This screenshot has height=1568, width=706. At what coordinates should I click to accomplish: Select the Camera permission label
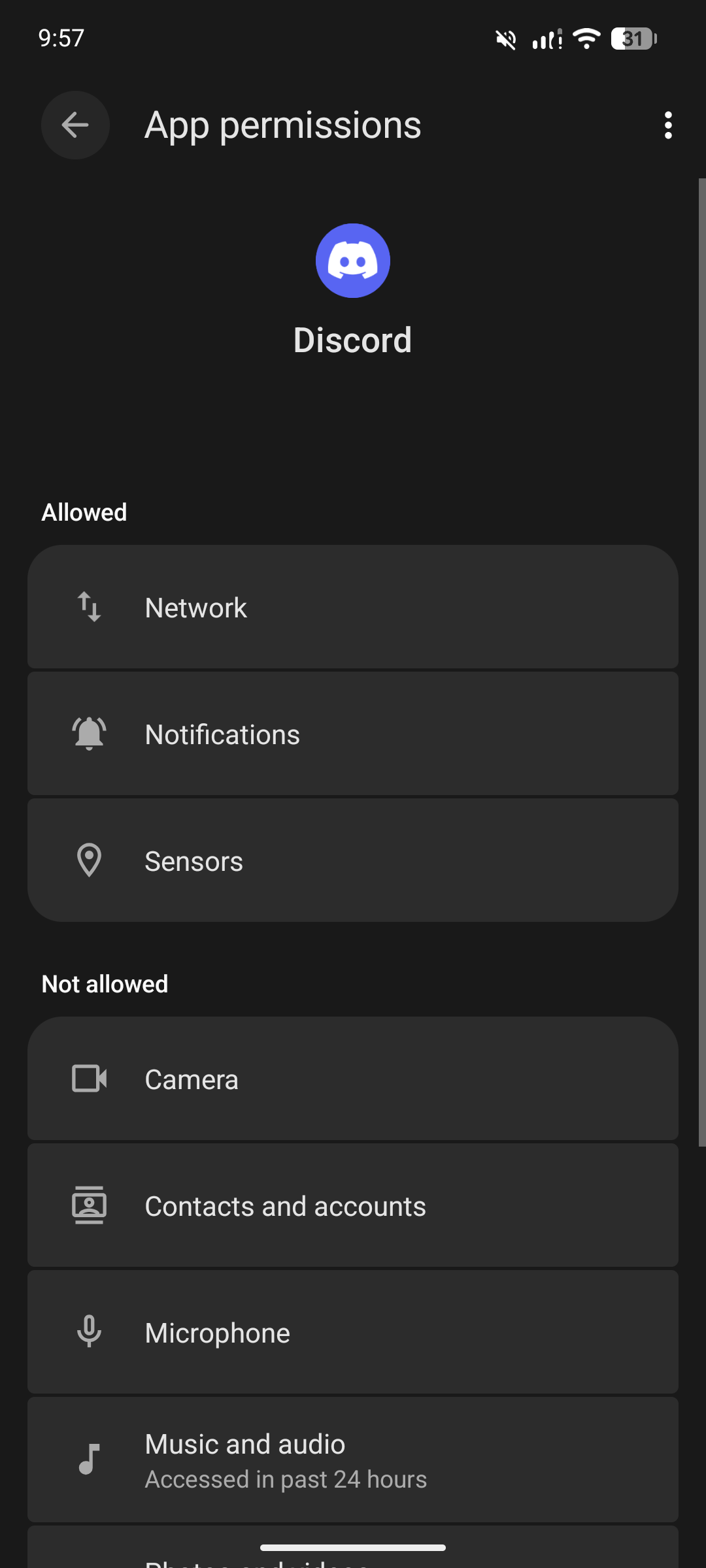192,1079
